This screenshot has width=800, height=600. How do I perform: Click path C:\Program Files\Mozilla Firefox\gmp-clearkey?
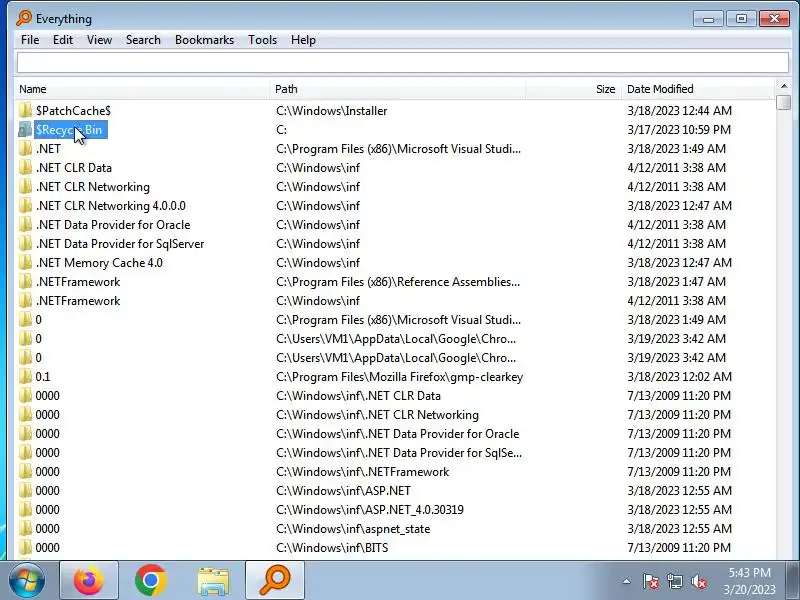[399, 377]
